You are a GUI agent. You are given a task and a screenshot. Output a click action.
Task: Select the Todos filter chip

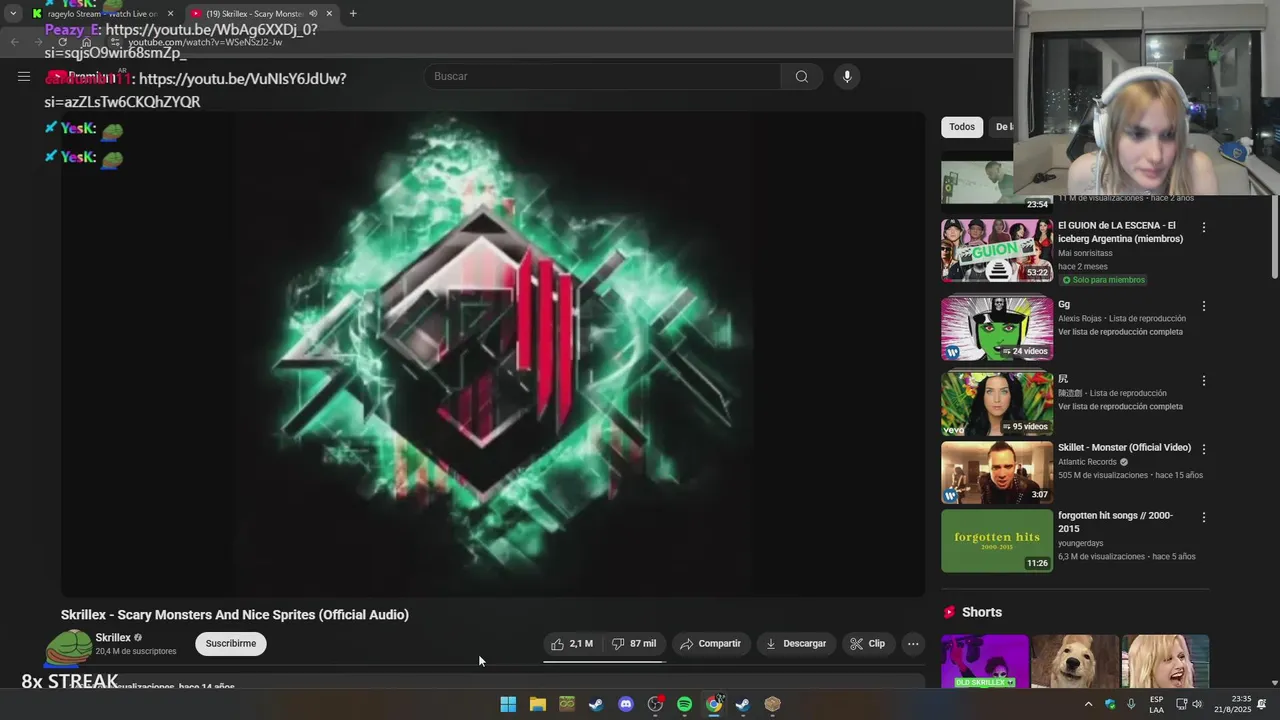coord(962,127)
